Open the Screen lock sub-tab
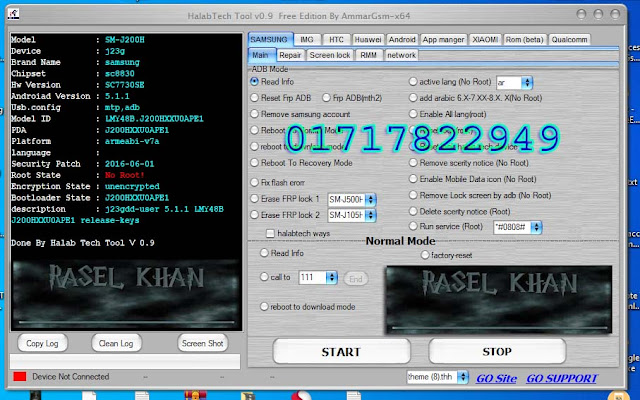This screenshot has width=640, height=400. click(330, 55)
